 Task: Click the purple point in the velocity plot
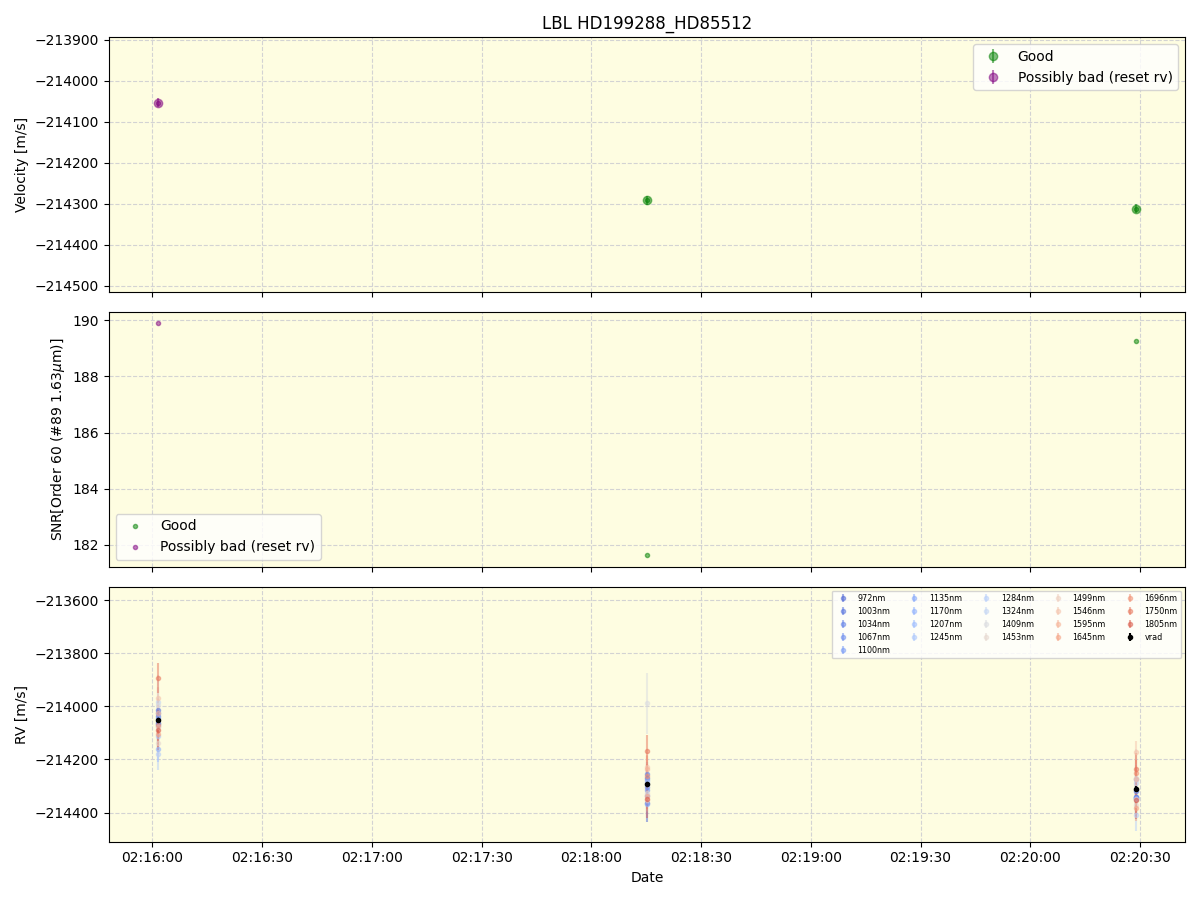tap(158, 103)
